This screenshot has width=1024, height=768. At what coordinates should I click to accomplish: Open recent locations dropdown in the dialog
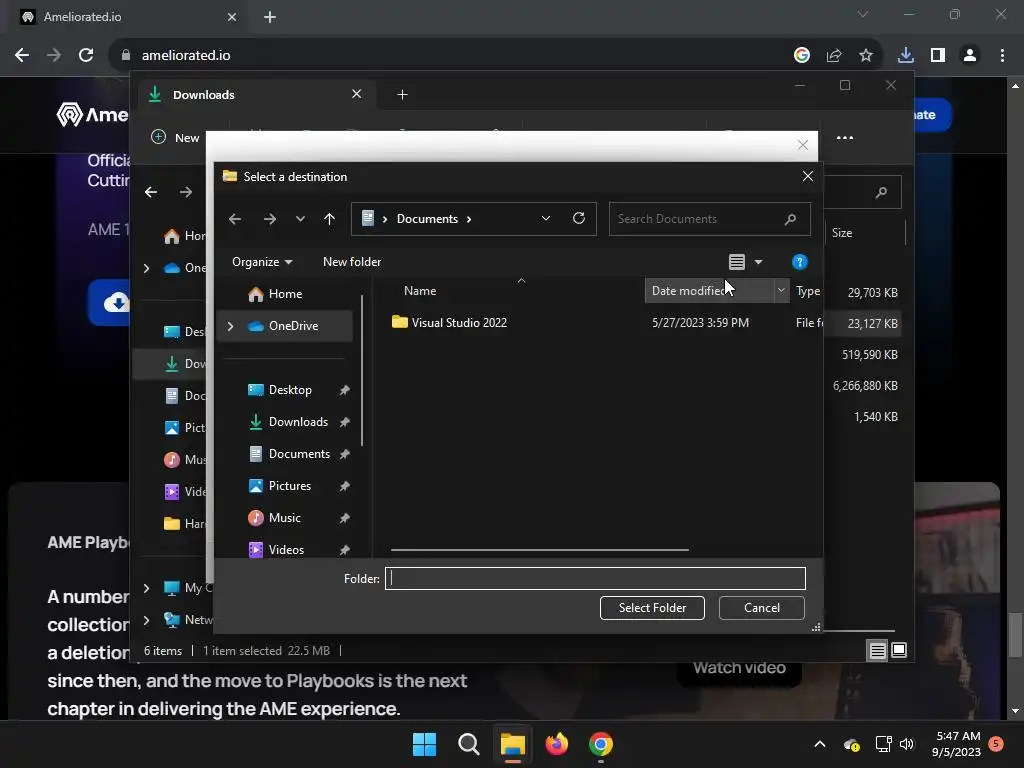pos(300,219)
